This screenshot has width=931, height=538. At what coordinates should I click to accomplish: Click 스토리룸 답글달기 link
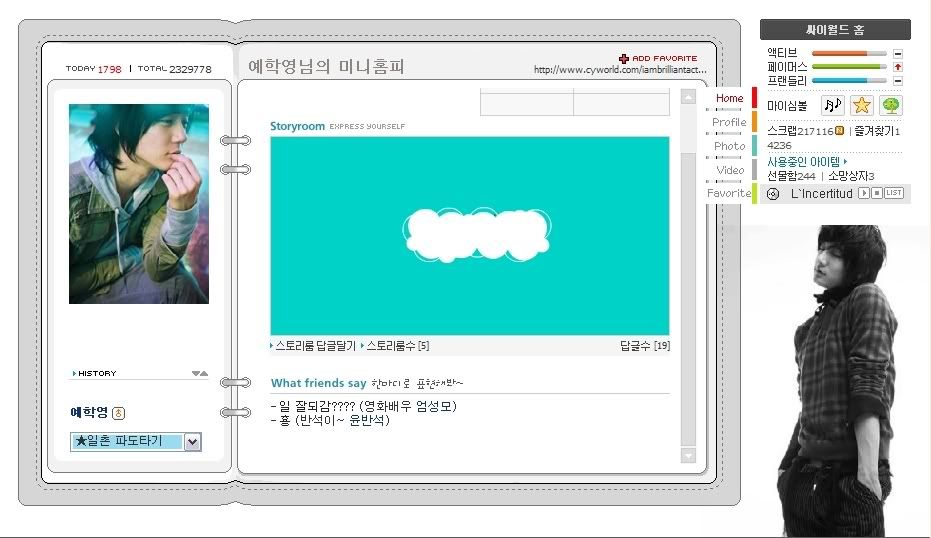(313, 346)
